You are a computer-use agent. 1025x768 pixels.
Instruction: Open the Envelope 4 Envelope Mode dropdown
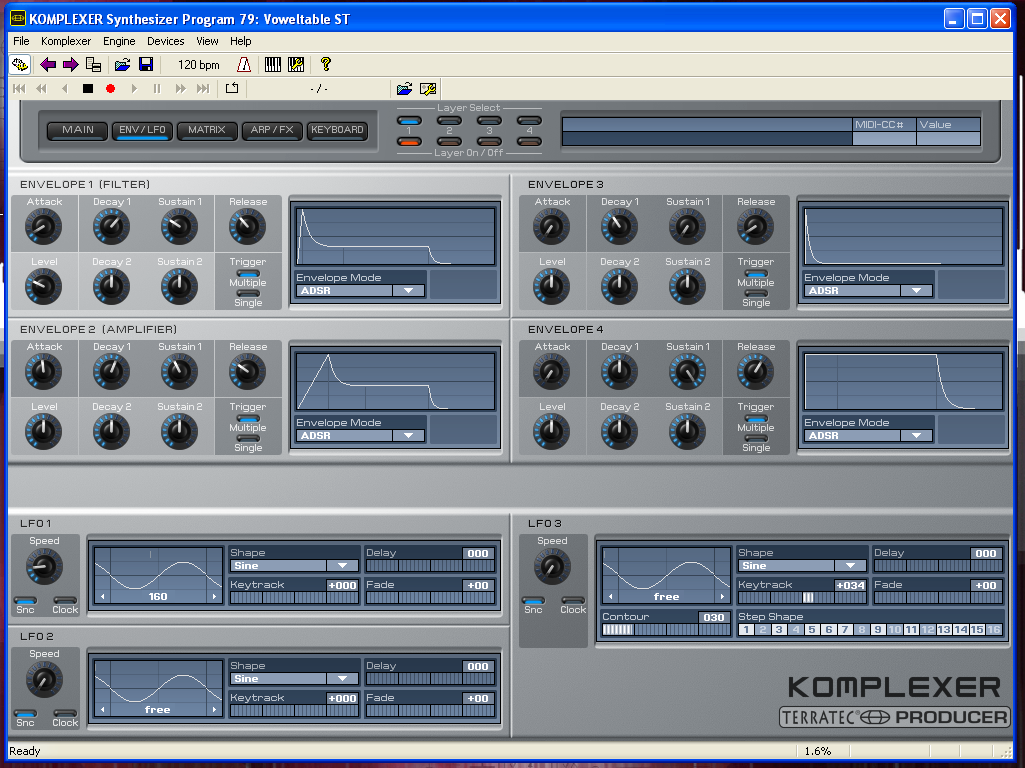[x=868, y=436]
